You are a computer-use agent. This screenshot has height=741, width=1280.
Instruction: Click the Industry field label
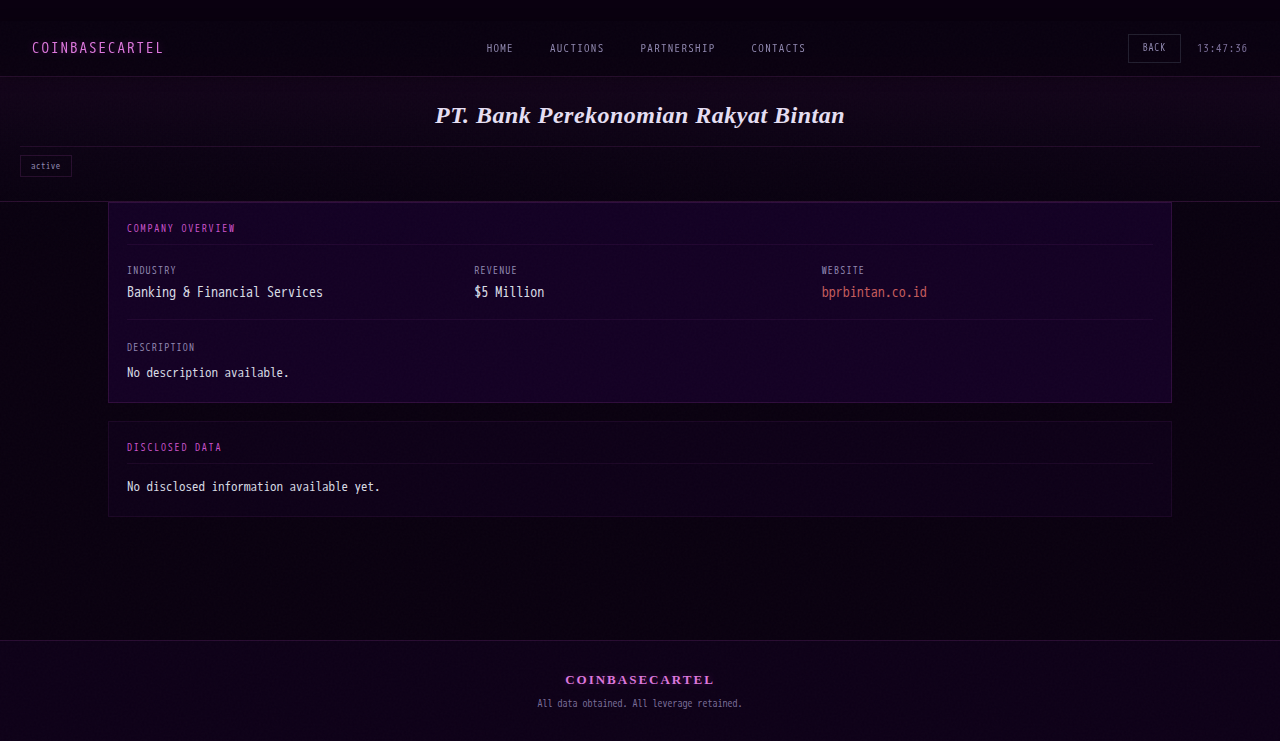151,270
